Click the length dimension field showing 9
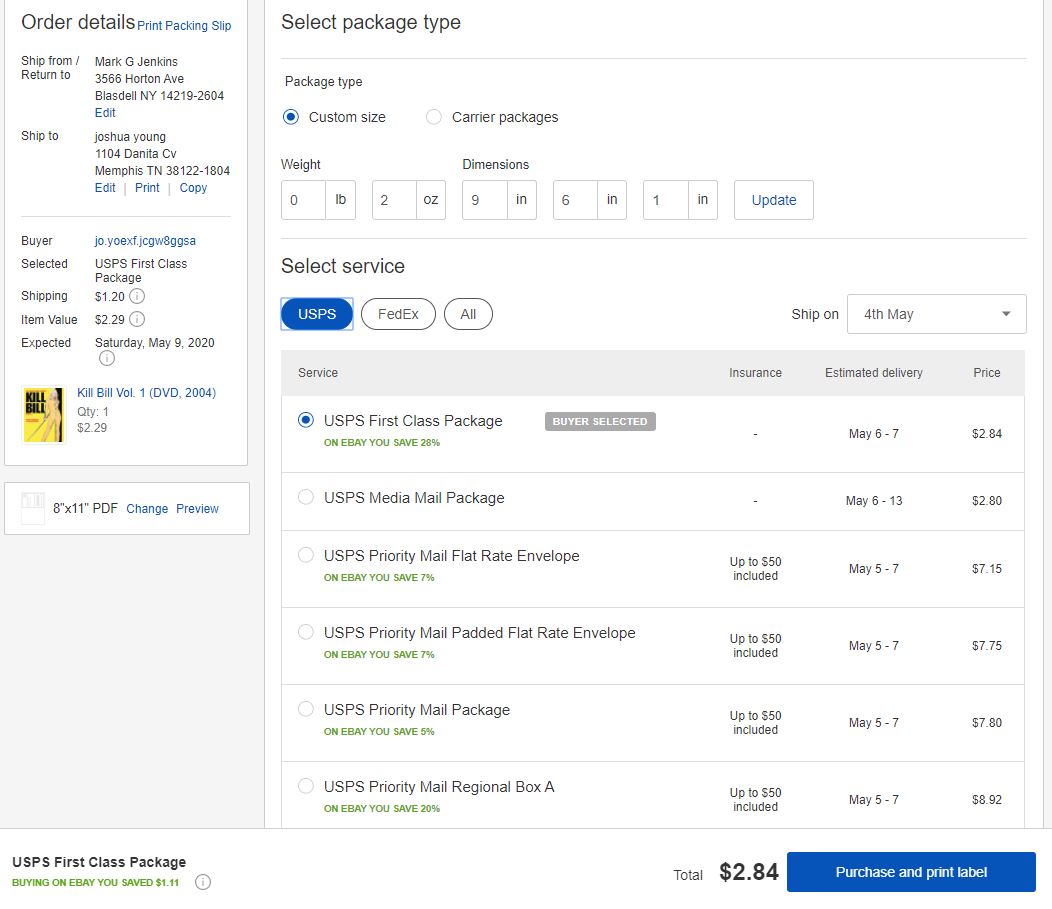 tap(484, 200)
